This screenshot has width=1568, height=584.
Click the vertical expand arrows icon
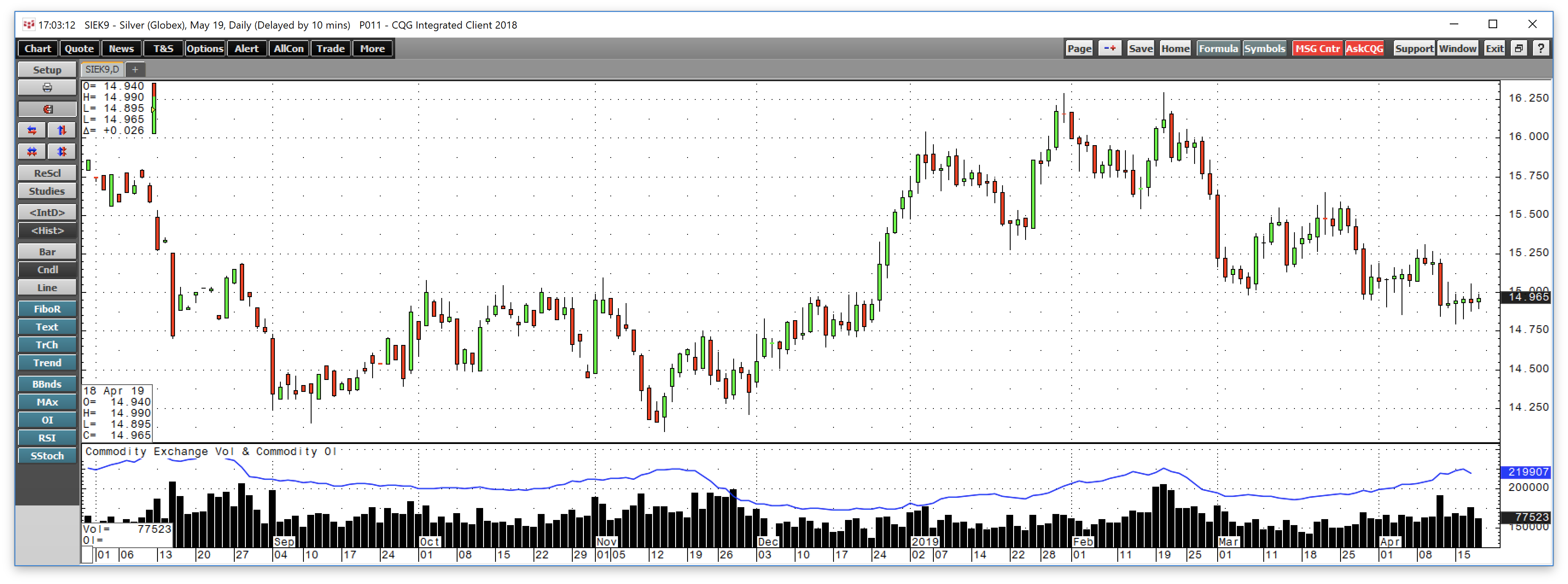pos(61,130)
